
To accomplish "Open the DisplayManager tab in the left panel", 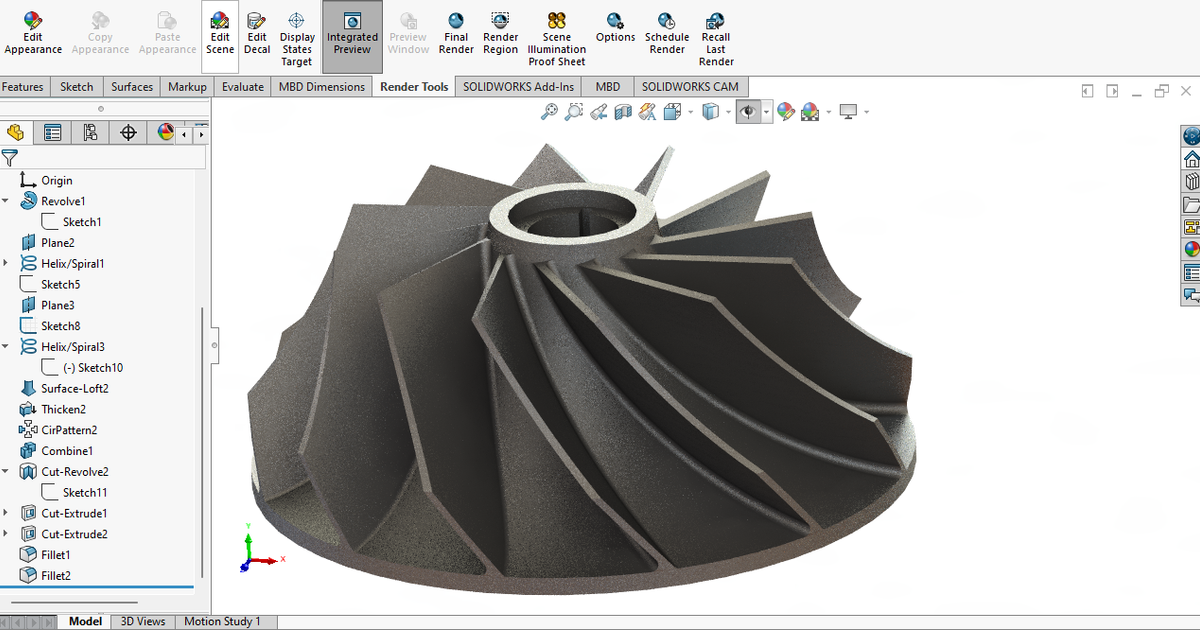I will (x=165, y=131).
